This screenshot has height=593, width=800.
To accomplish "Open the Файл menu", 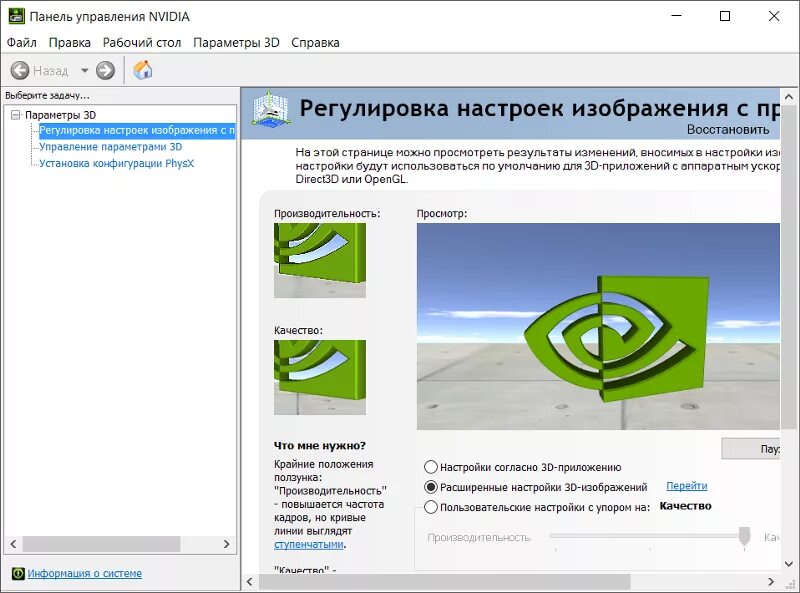I will (x=21, y=42).
